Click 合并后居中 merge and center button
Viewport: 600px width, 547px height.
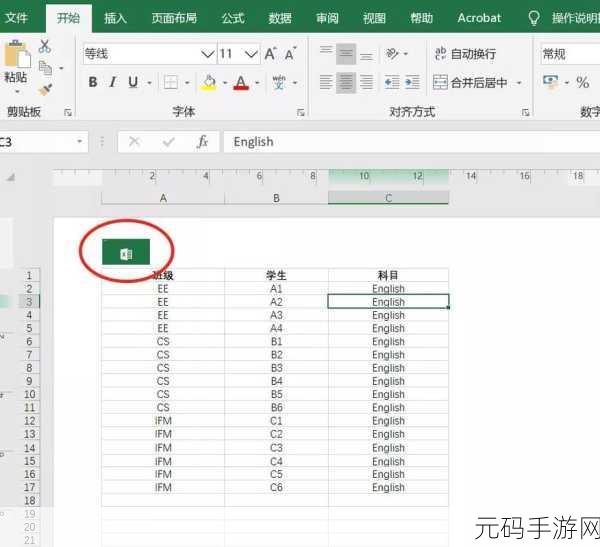(x=471, y=82)
